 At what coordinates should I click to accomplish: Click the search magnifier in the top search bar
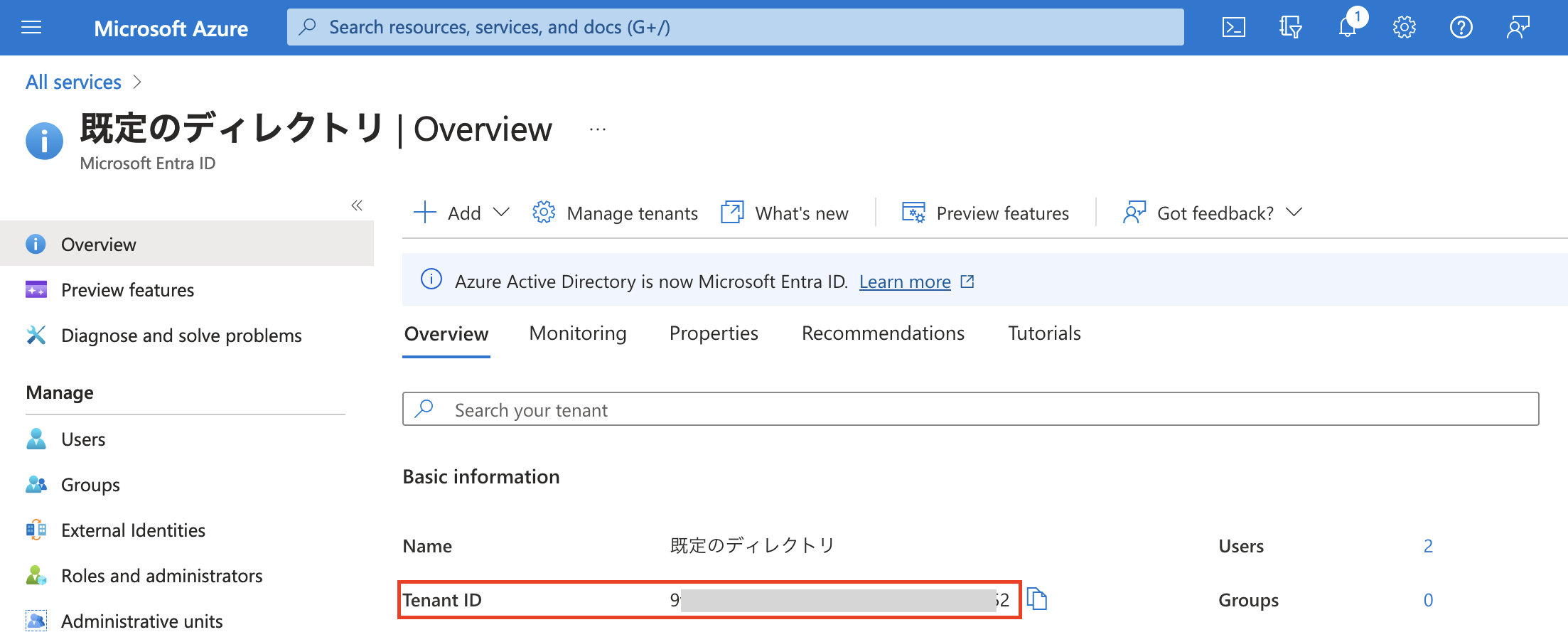tap(308, 27)
